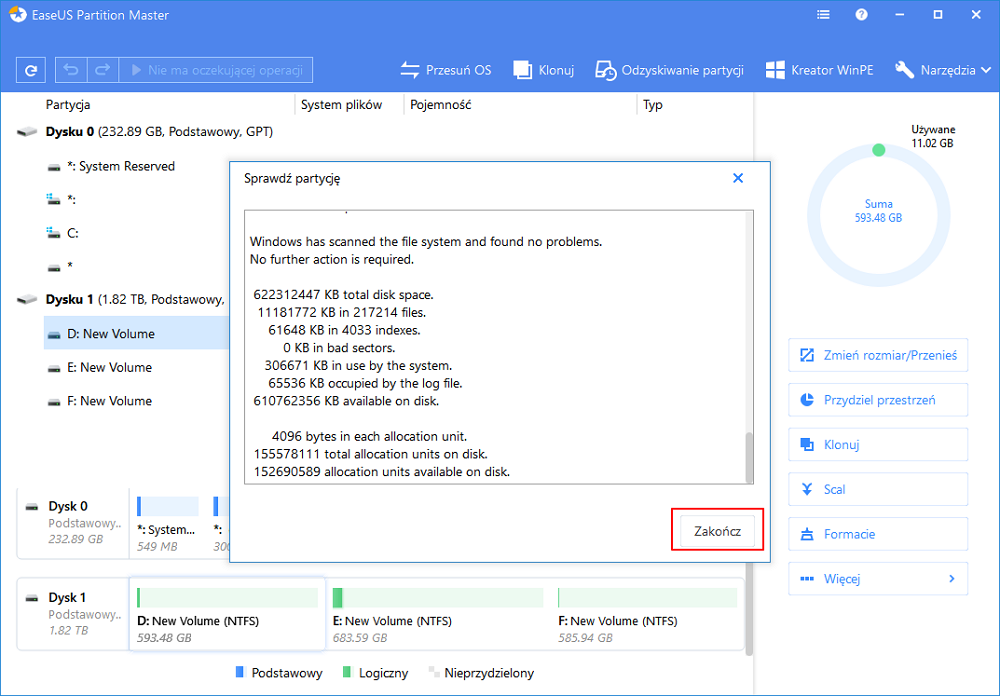This screenshot has width=1000, height=696.
Task: Click the refresh icon in the toolbar
Action: click(31, 70)
